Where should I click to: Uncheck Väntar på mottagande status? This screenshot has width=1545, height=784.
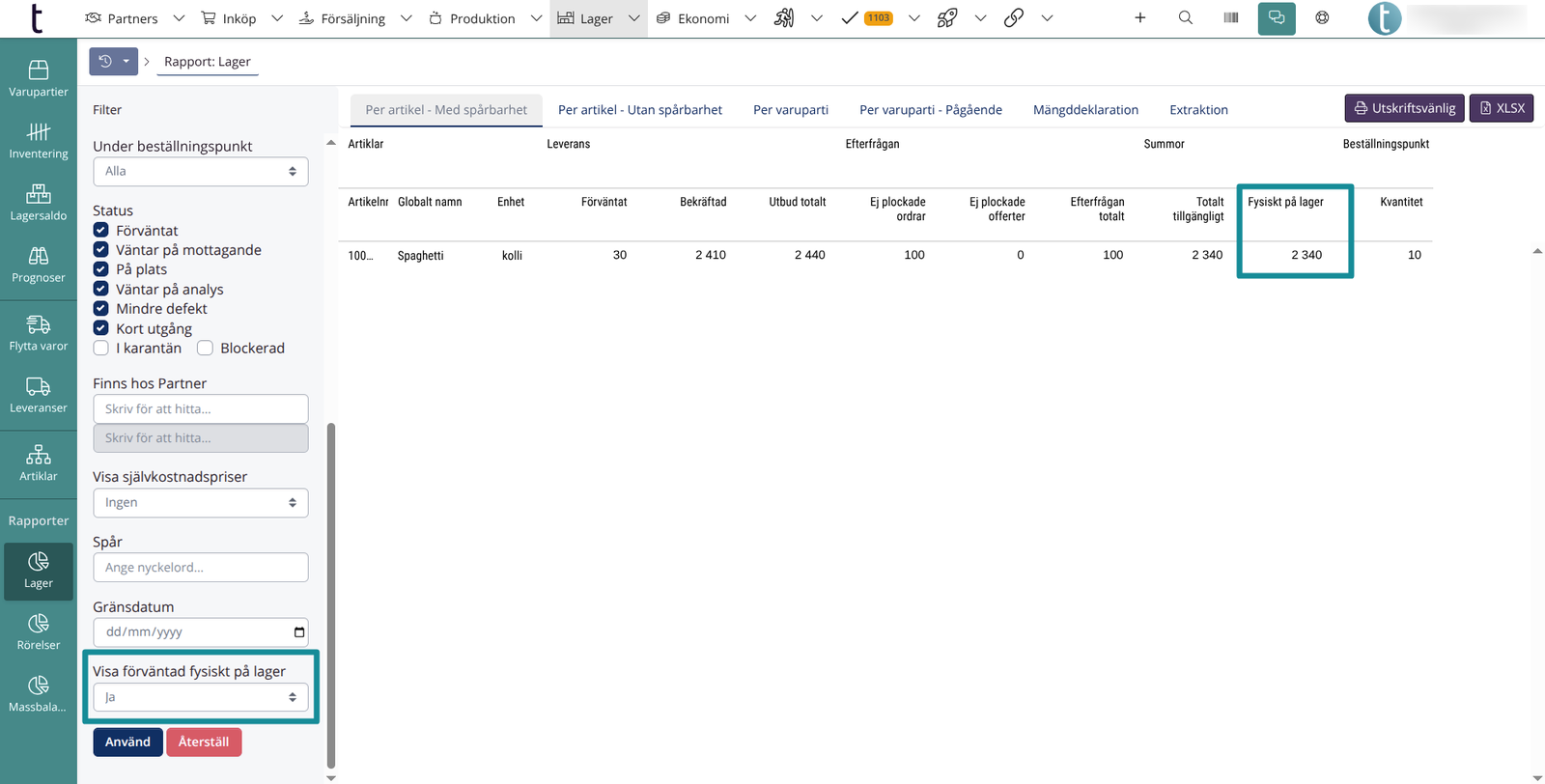pos(101,250)
